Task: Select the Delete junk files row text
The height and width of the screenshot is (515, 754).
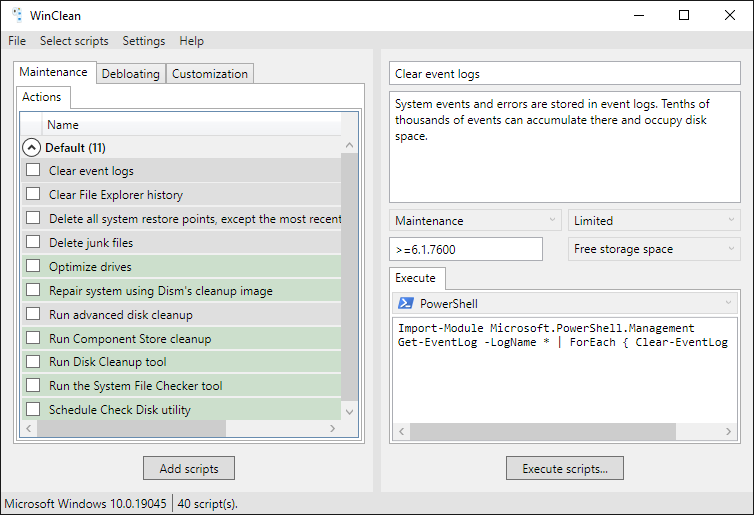Action: pos(91,243)
